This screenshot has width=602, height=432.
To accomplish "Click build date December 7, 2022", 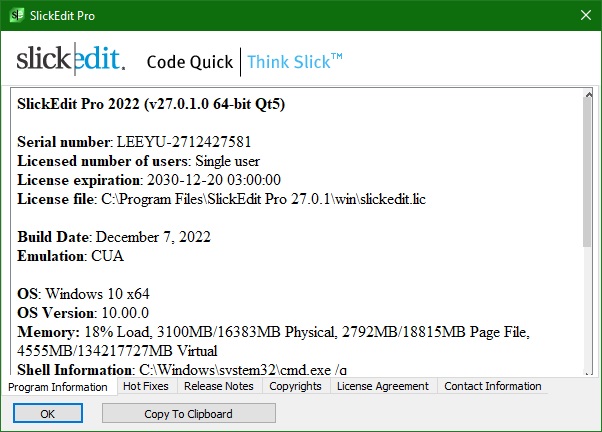I will click(153, 237).
